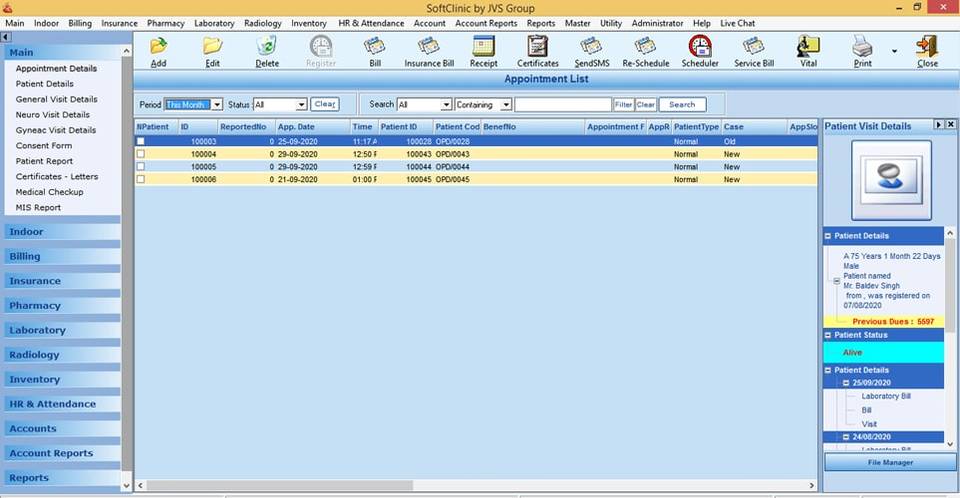Viewport: 960px width, 498px height.
Task: Select the Visit tree entry under 25/09/2020
Action: 869,424
